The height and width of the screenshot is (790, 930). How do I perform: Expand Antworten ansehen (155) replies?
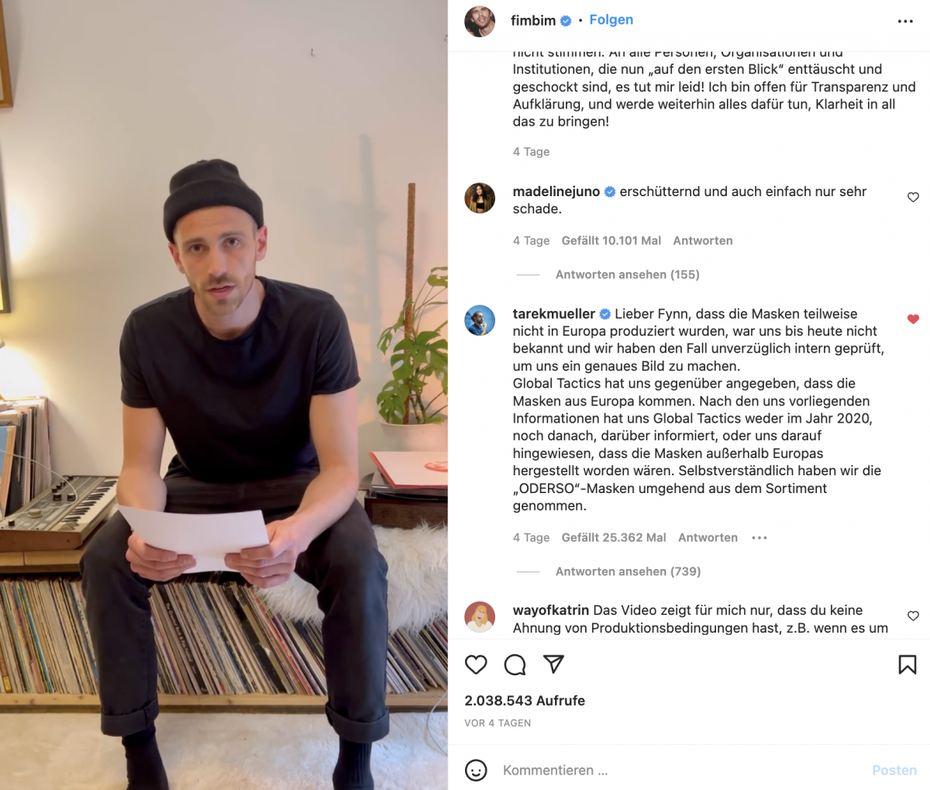pos(628,275)
